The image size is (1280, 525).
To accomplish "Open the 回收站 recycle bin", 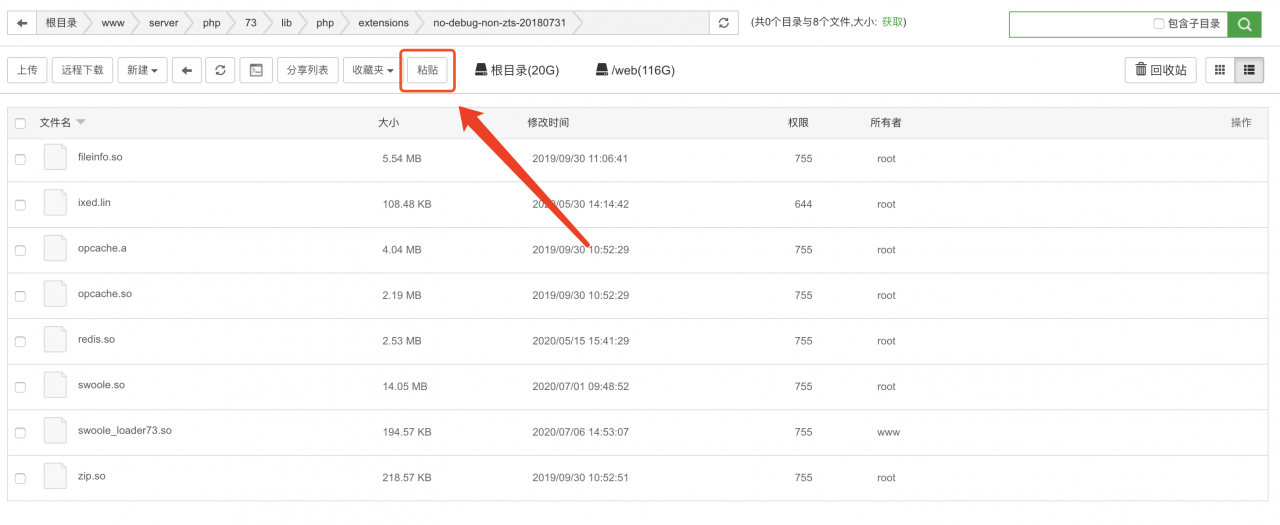I will tap(1160, 70).
